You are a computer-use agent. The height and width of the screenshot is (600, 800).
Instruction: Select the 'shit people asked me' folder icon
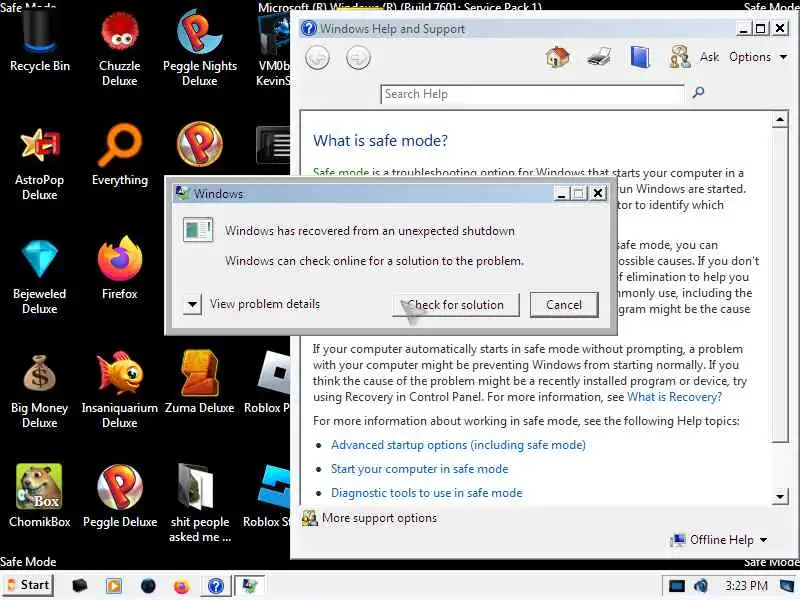[199, 504]
